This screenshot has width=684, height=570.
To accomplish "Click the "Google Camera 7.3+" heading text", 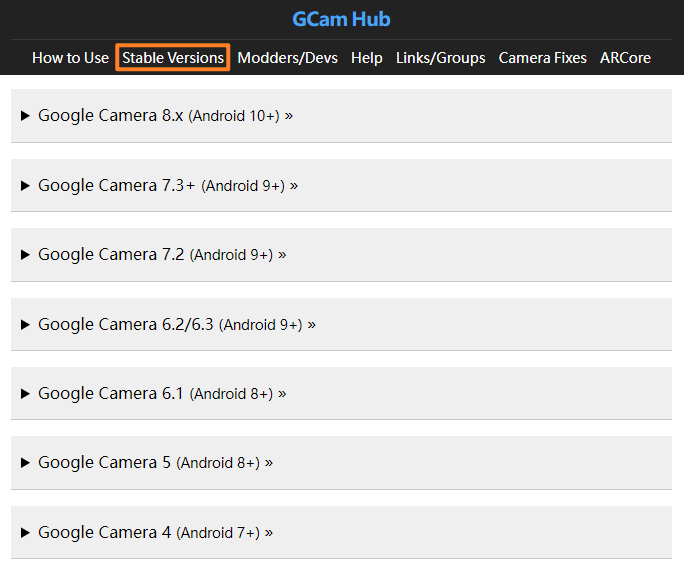I will [116, 185].
